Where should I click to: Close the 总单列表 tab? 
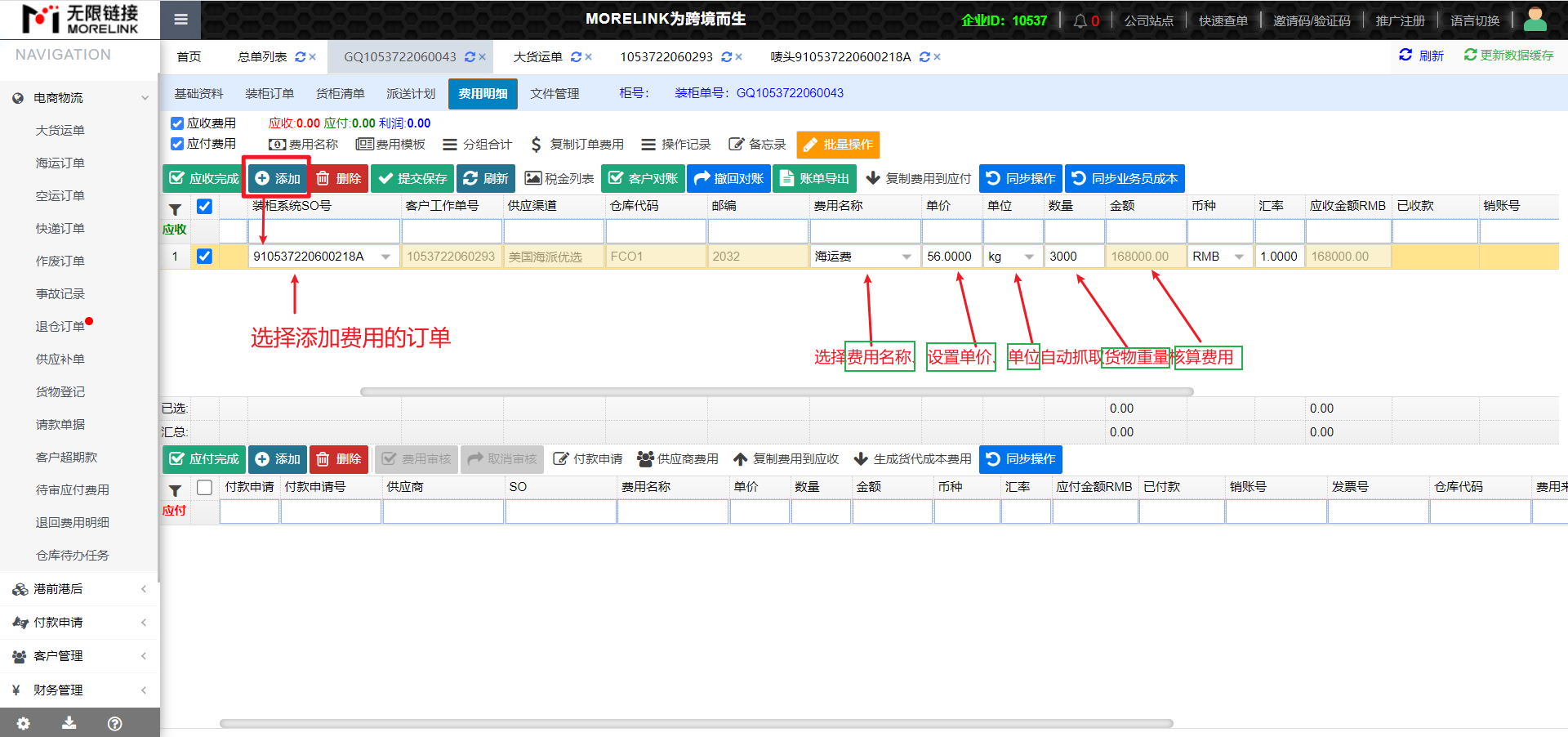pyautogui.click(x=312, y=57)
